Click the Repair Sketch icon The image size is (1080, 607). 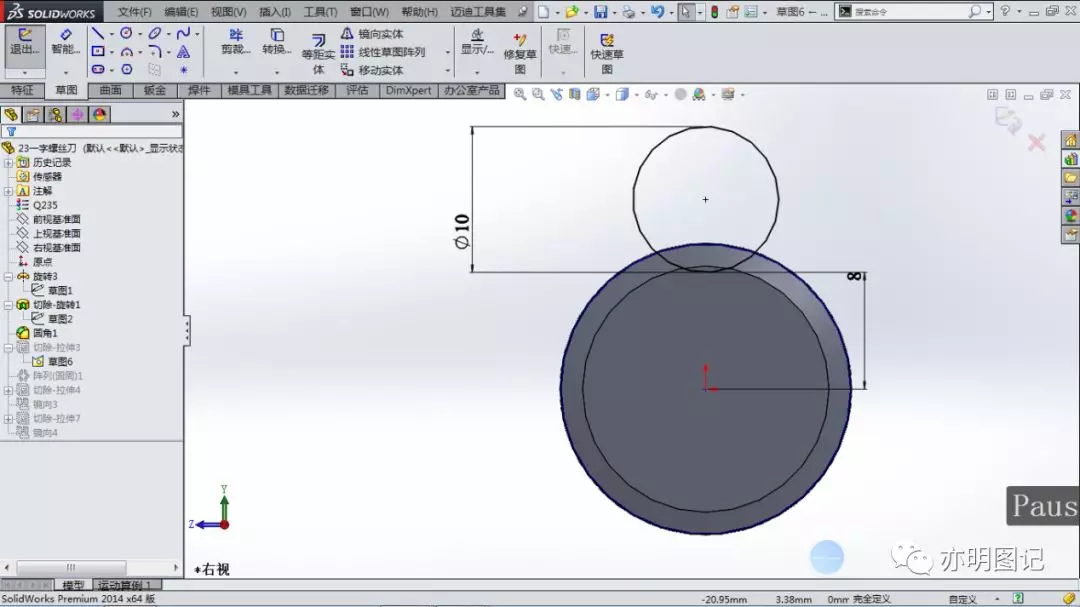pyautogui.click(x=520, y=53)
